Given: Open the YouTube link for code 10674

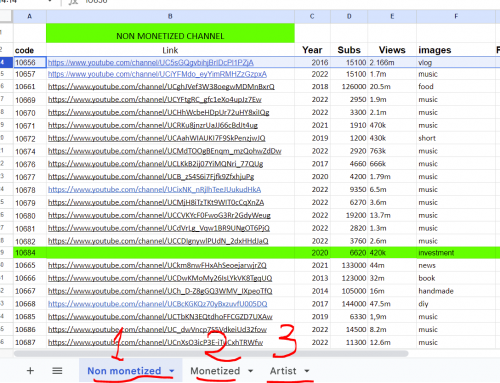Looking at the screenshot, I should tap(165, 151).
